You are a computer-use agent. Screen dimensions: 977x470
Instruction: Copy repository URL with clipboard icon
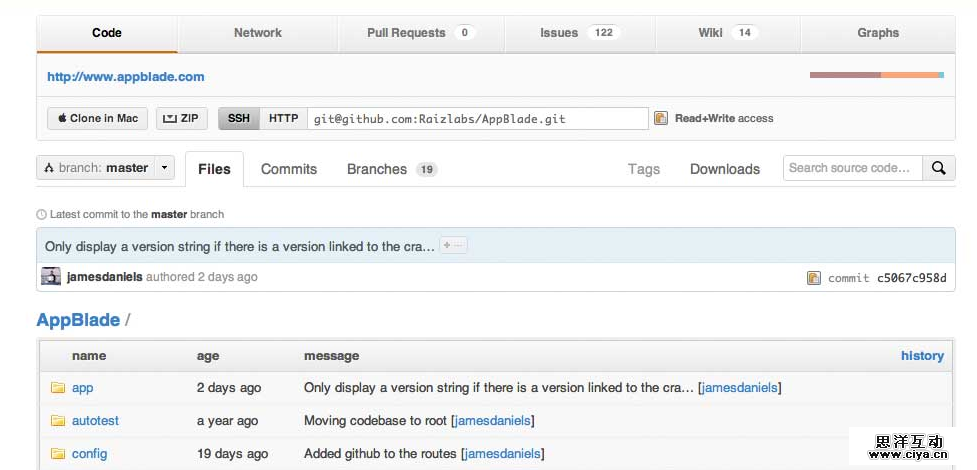click(x=660, y=118)
